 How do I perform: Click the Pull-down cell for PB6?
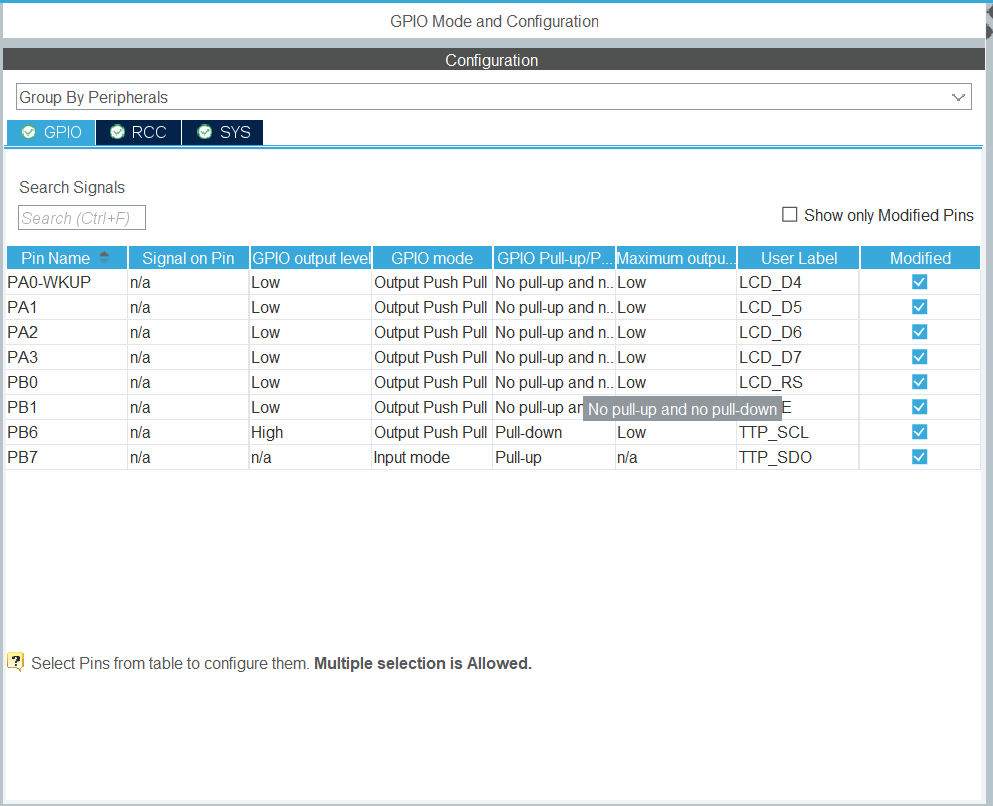[554, 432]
